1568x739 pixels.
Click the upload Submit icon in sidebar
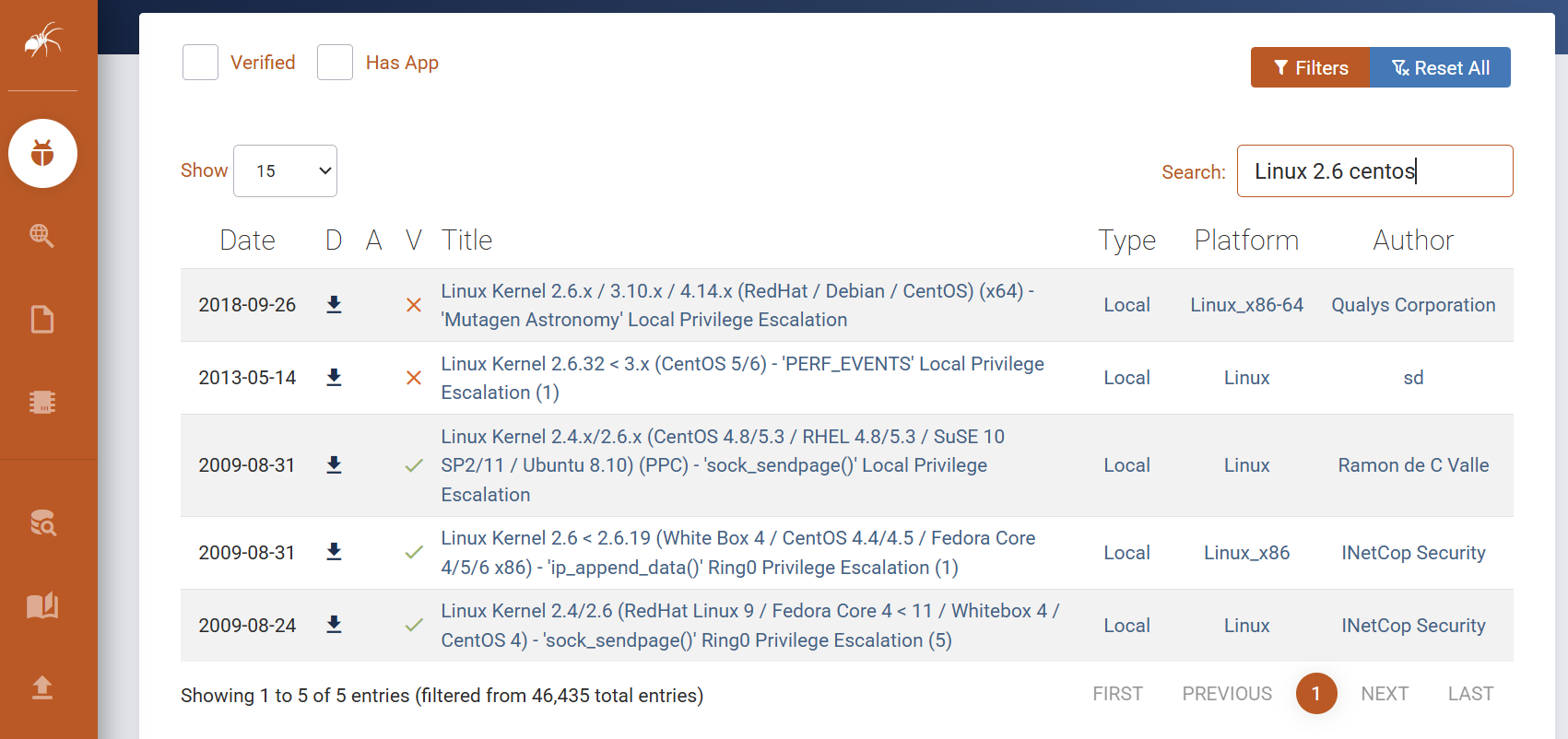(x=42, y=687)
